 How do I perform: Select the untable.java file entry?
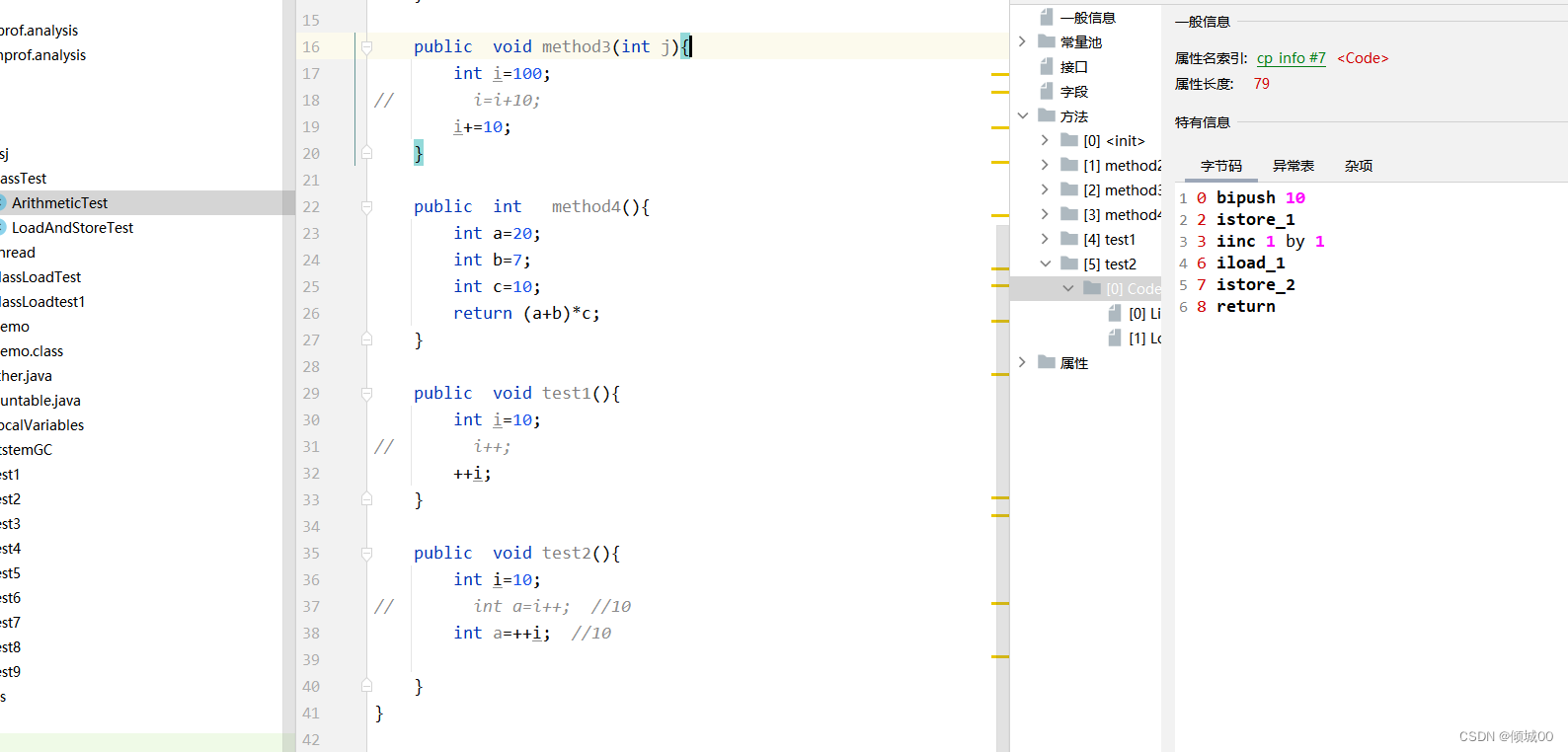[40, 400]
